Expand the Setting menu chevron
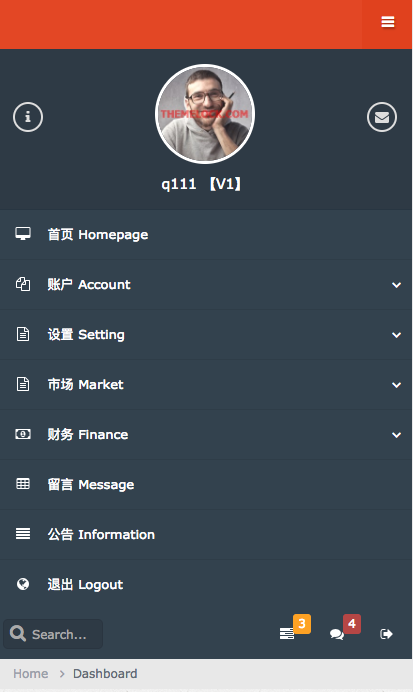This screenshot has width=413, height=692. (x=396, y=335)
